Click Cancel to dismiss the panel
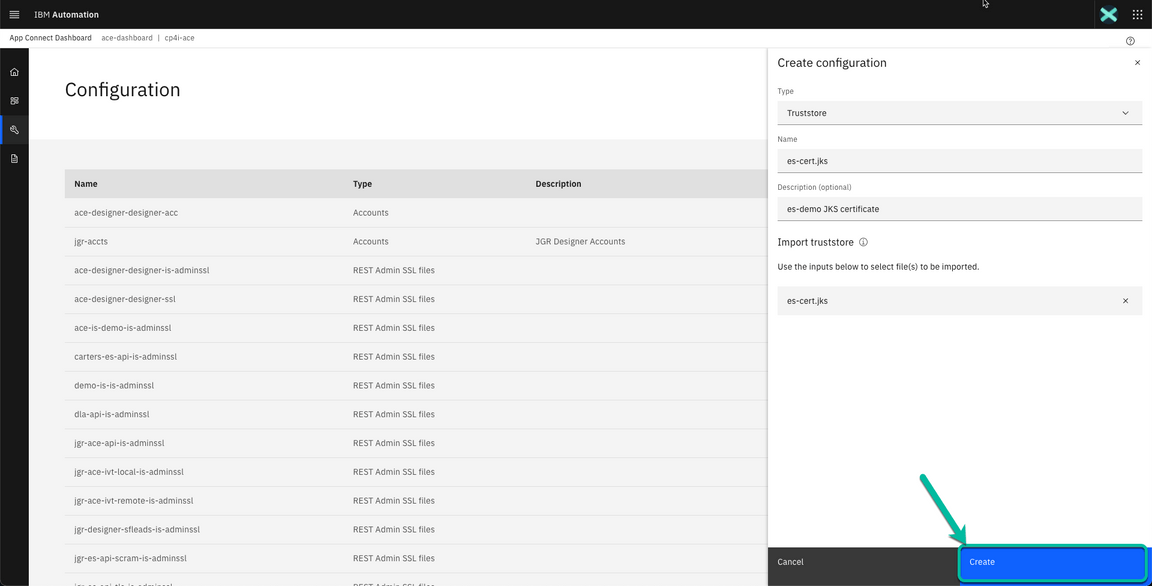The width and height of the screenshot is (1152, 586). click(x=790, y=562)
